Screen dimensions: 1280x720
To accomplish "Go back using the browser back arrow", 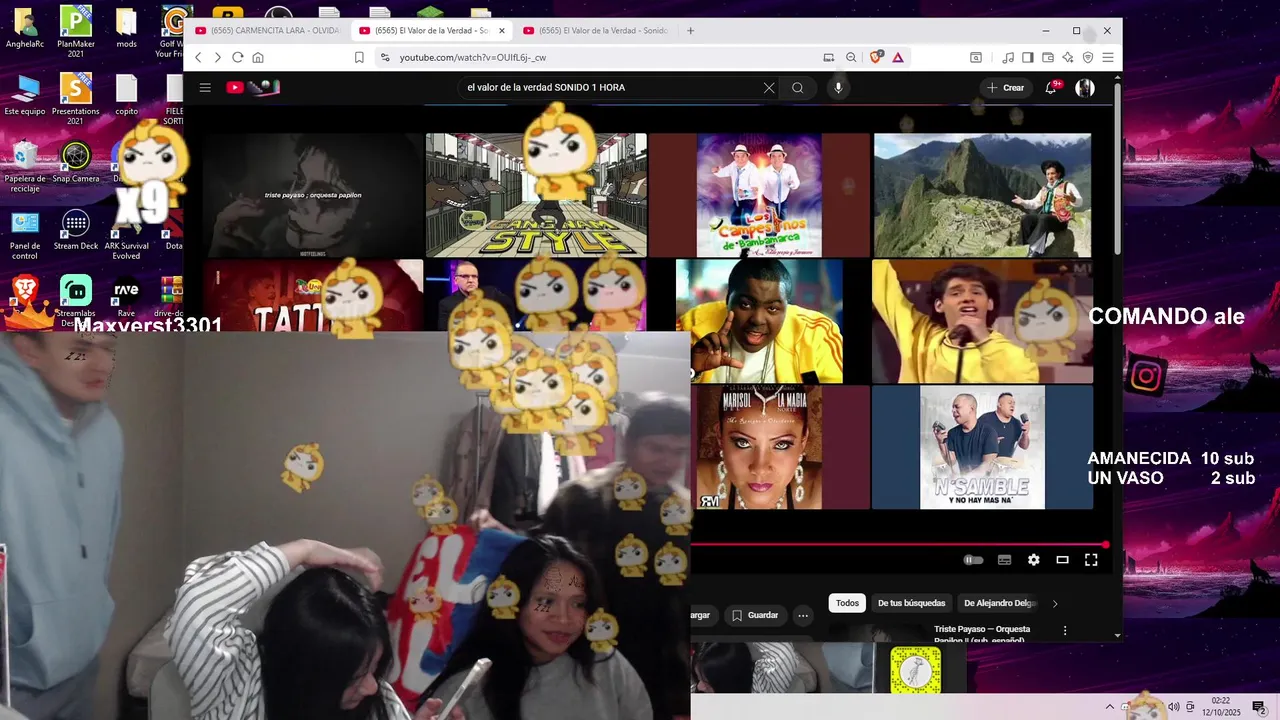I will [198, 58].
